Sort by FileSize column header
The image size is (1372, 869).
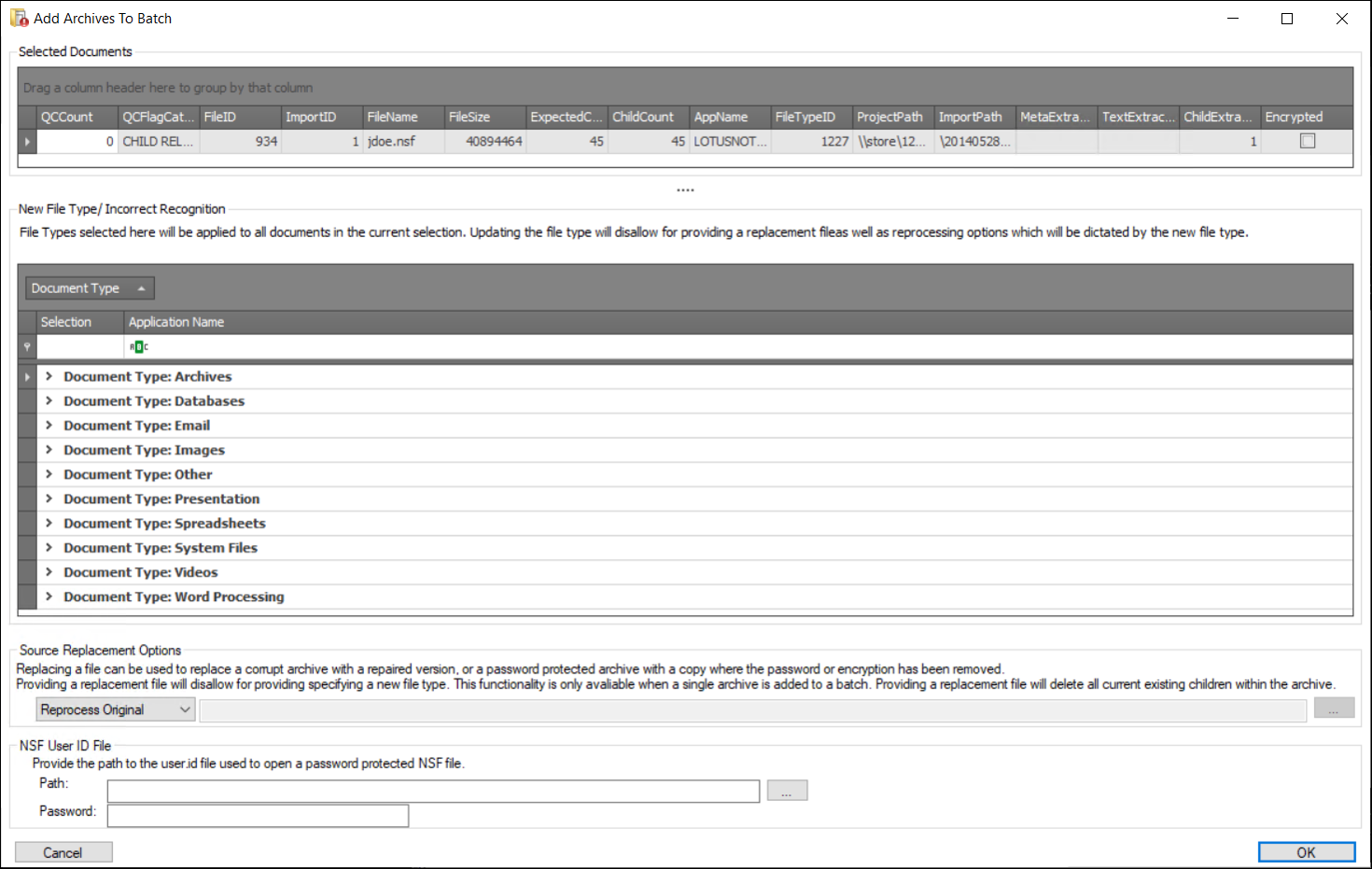tap(485, 117)
